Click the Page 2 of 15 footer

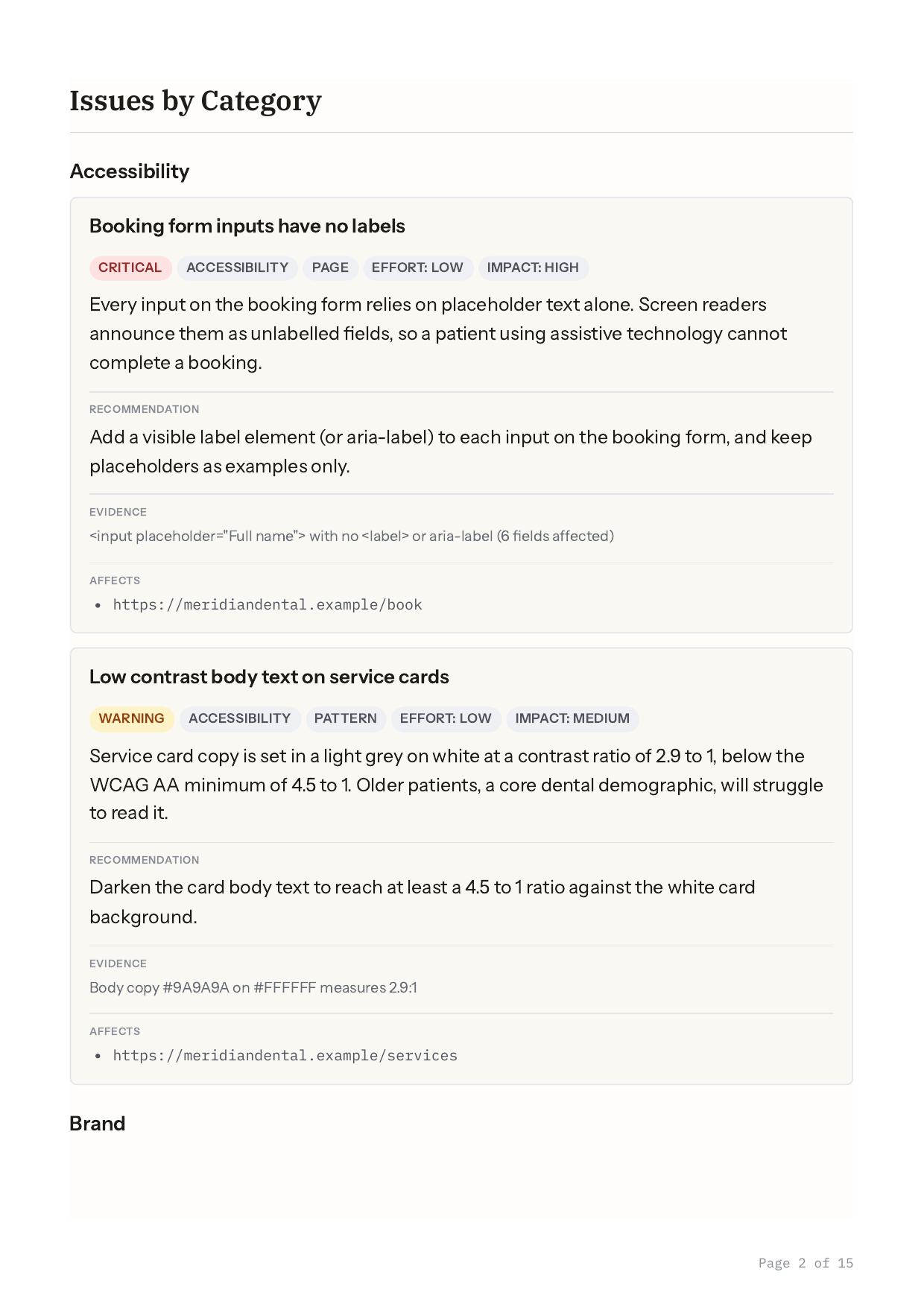pyautogui.click(x=806, y=1263)
